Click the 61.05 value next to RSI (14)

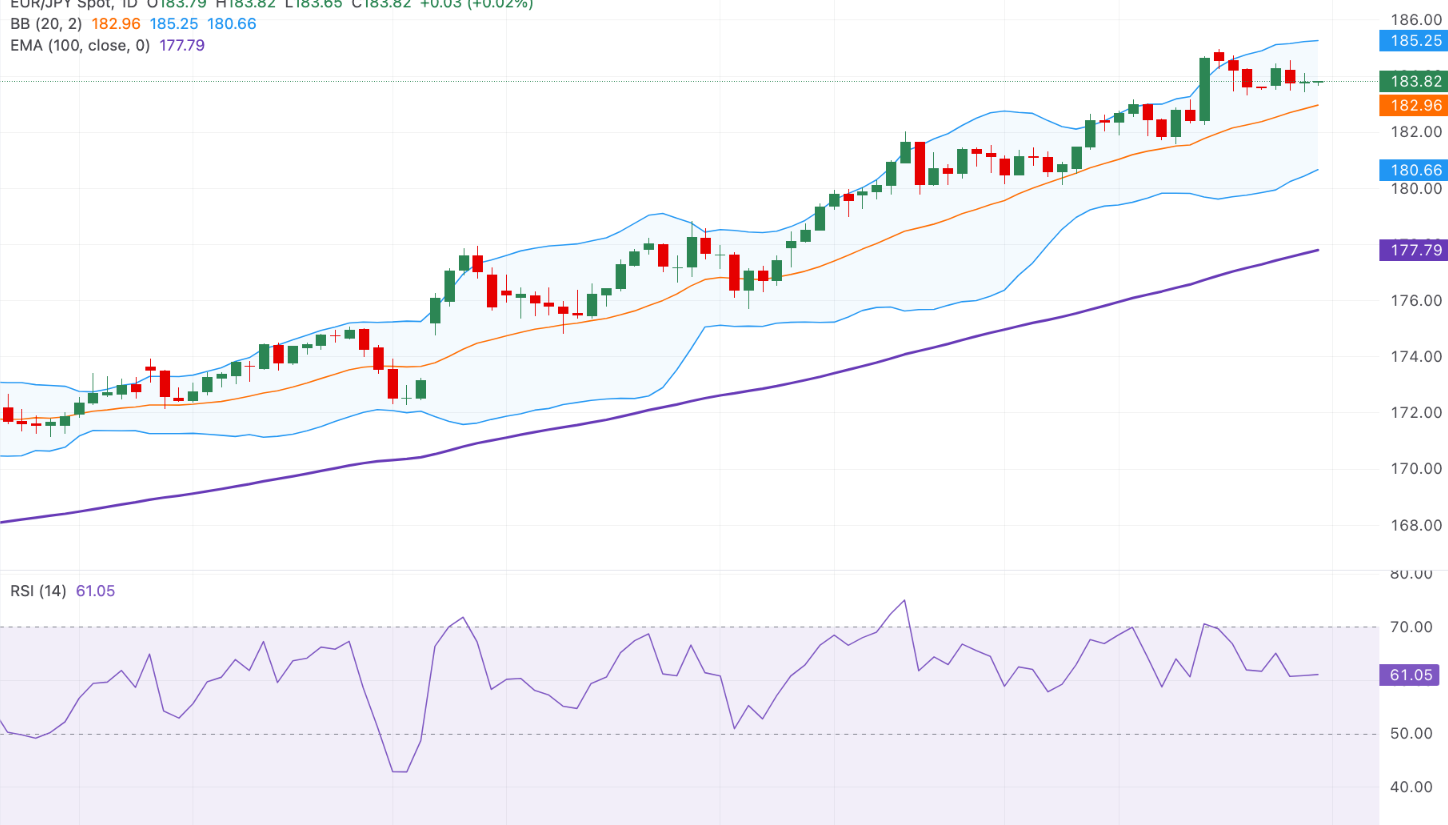[95, 591]
